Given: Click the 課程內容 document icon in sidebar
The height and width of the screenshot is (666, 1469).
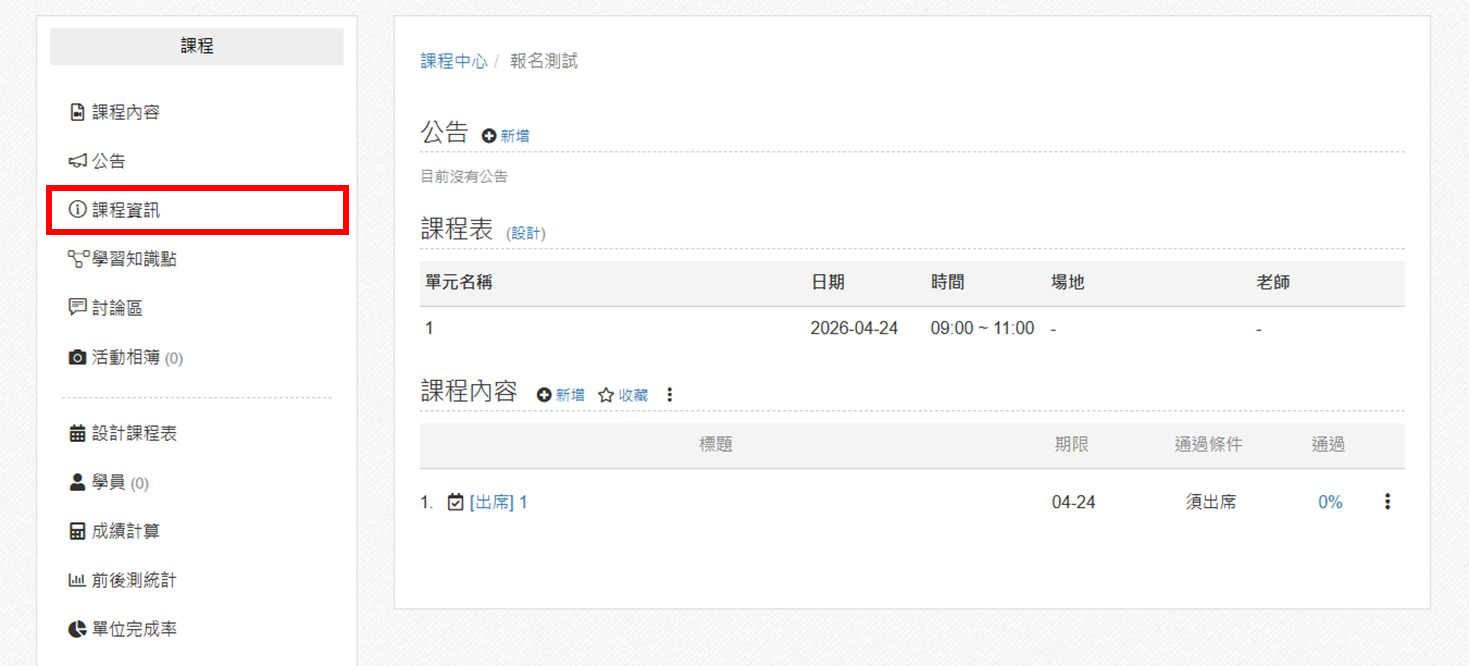Looking at the screenshot, I should pyautogui.click(x=77, y=112).
